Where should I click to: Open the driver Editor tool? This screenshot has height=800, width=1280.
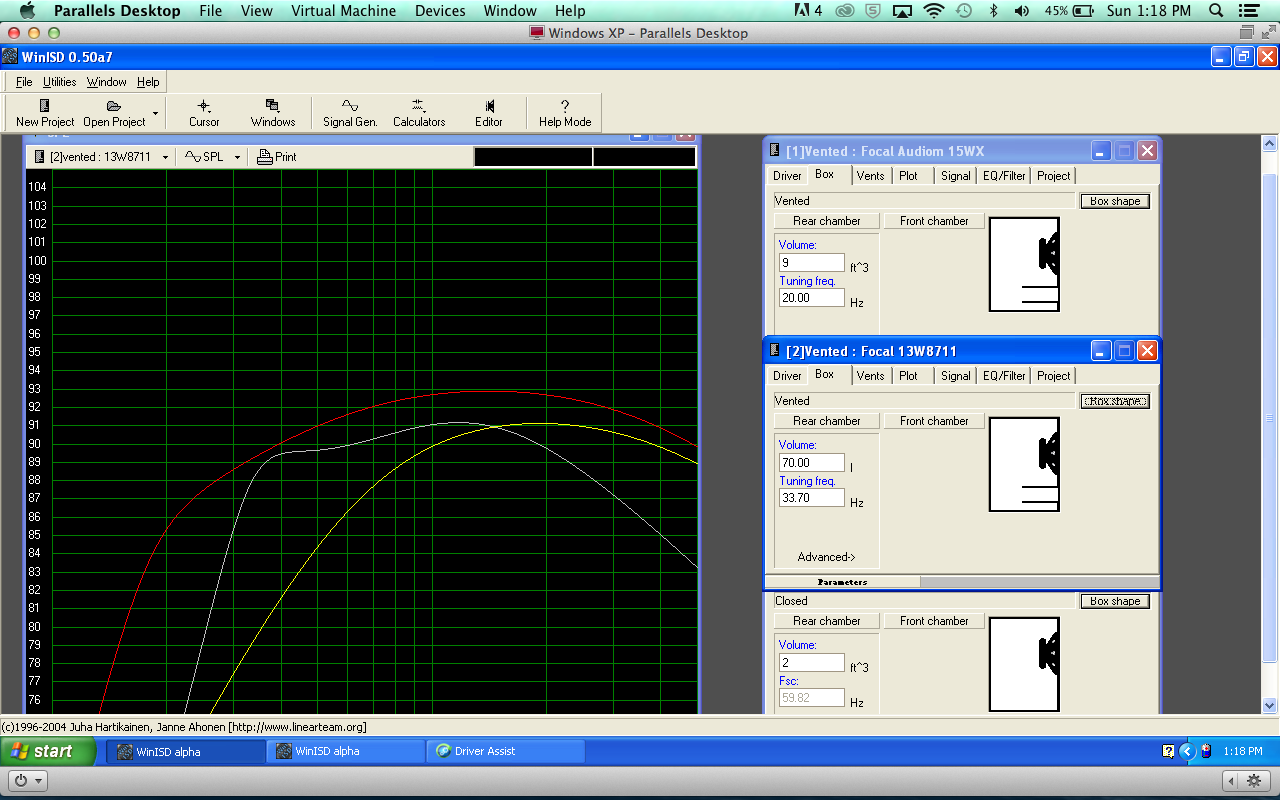click(x=489, y=112)
